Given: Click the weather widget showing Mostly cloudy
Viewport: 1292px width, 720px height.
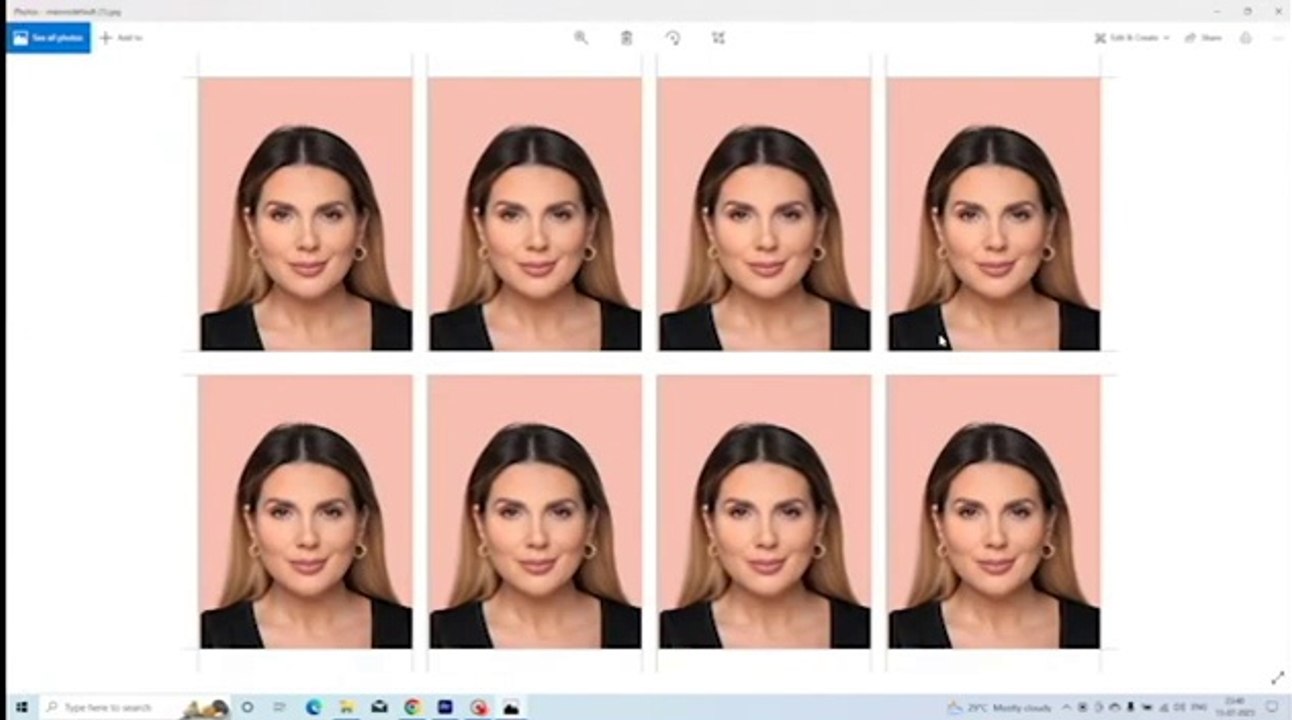Looking at the screenshot, I should pyautogui.click(x=997, y=707).
